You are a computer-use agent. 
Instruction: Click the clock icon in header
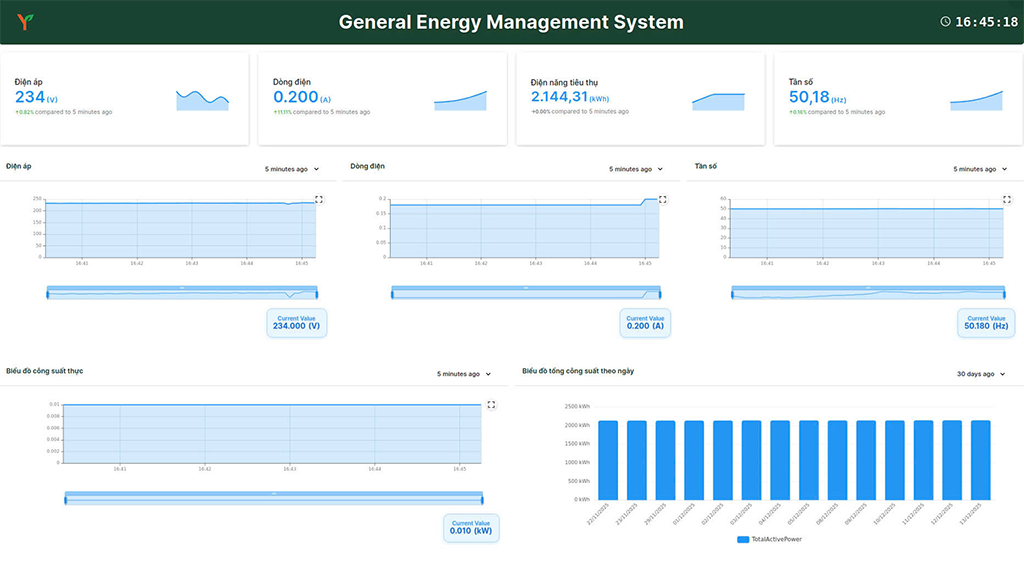click(945, 22)
